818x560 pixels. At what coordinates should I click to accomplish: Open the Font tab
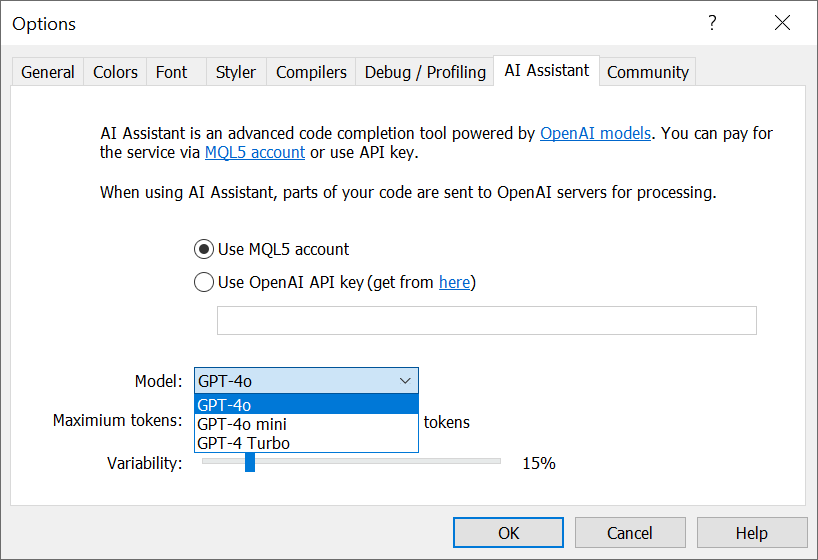pos(172,72)
